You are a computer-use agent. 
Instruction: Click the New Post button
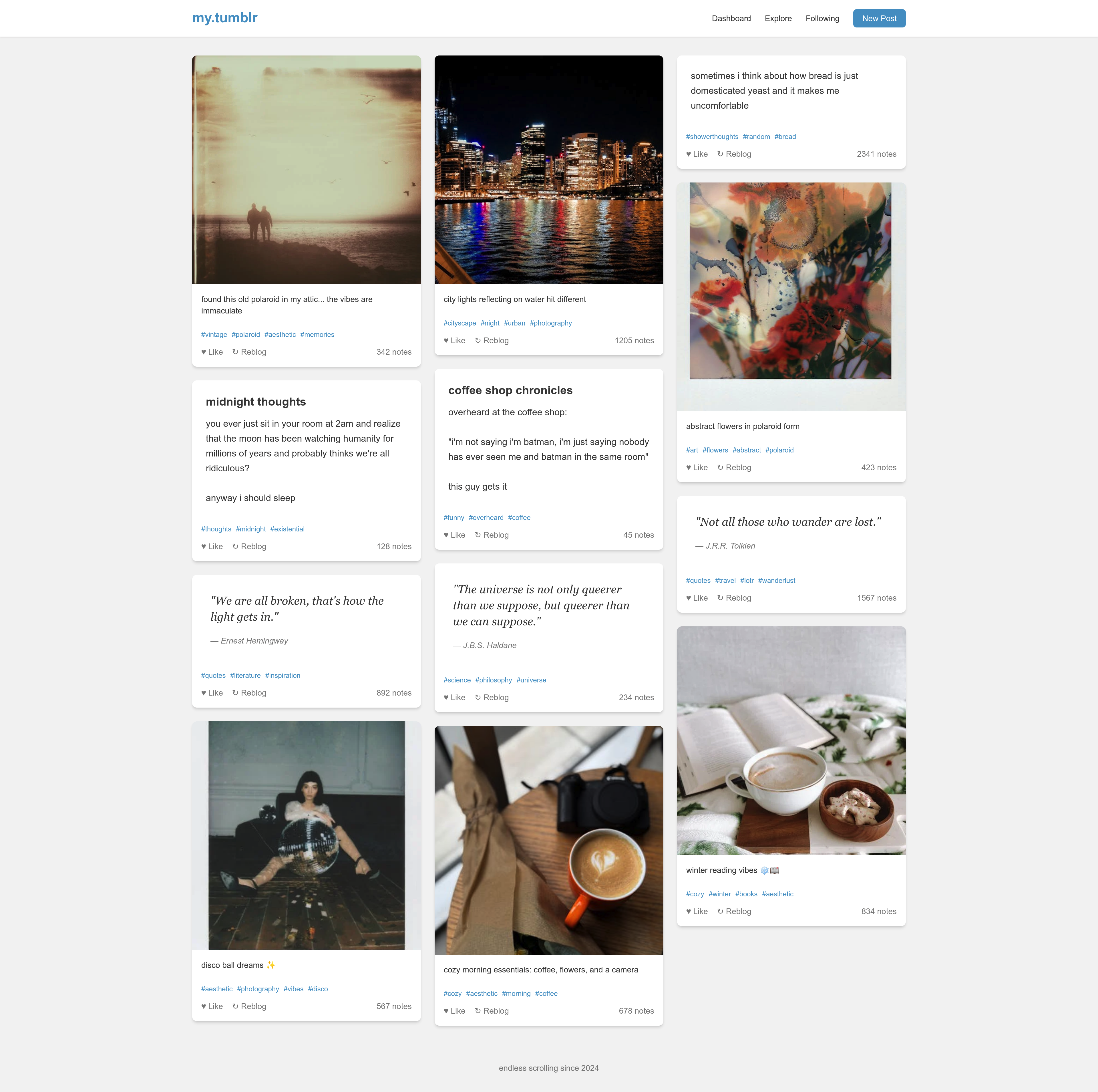(879, 18)
